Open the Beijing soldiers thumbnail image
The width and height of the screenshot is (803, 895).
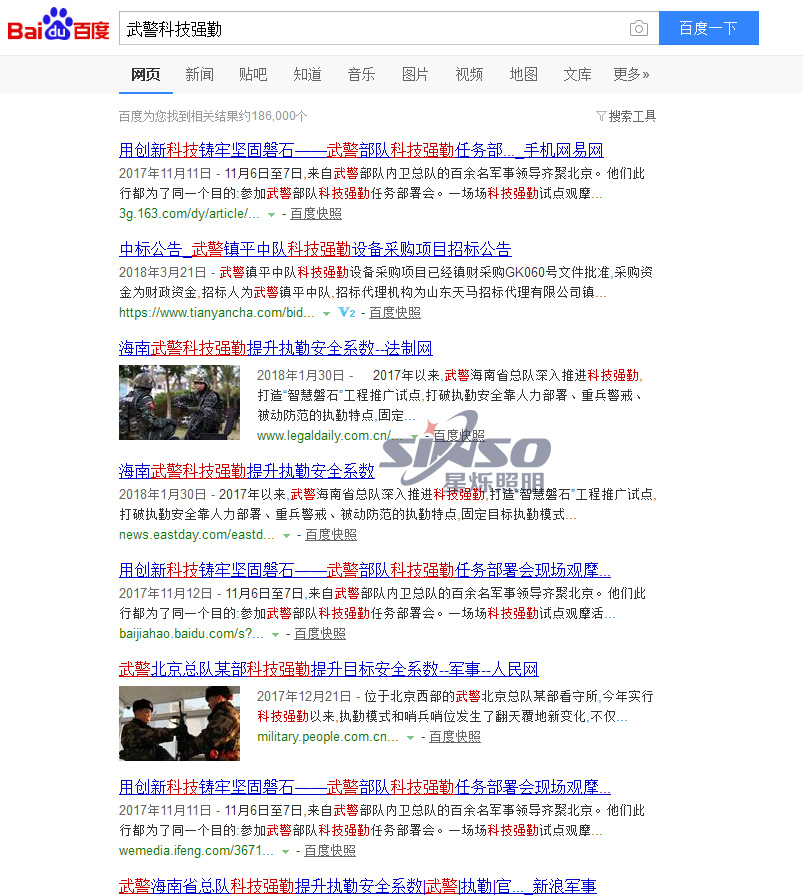(179, 722)
